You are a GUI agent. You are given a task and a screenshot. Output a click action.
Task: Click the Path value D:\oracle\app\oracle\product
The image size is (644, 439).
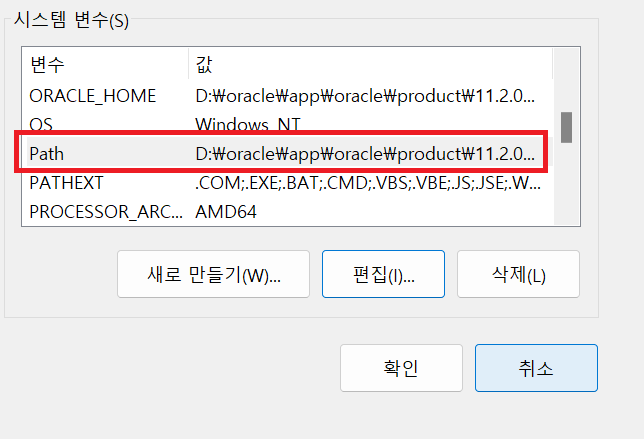(365, 154)
